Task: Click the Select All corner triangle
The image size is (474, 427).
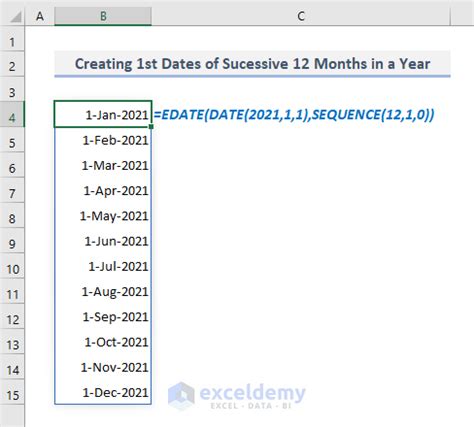Action: pos(15,17)
